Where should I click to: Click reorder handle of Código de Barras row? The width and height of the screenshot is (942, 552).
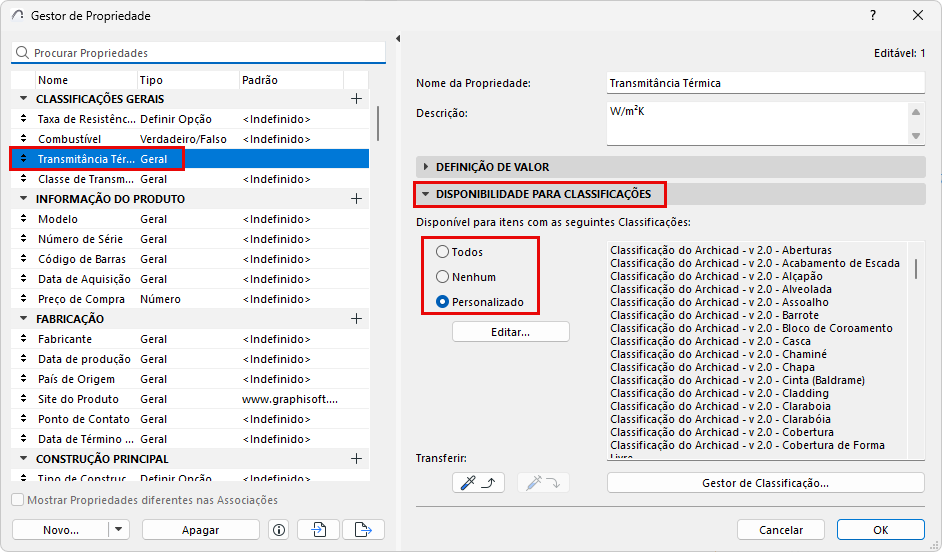click(x=23, y=259)
